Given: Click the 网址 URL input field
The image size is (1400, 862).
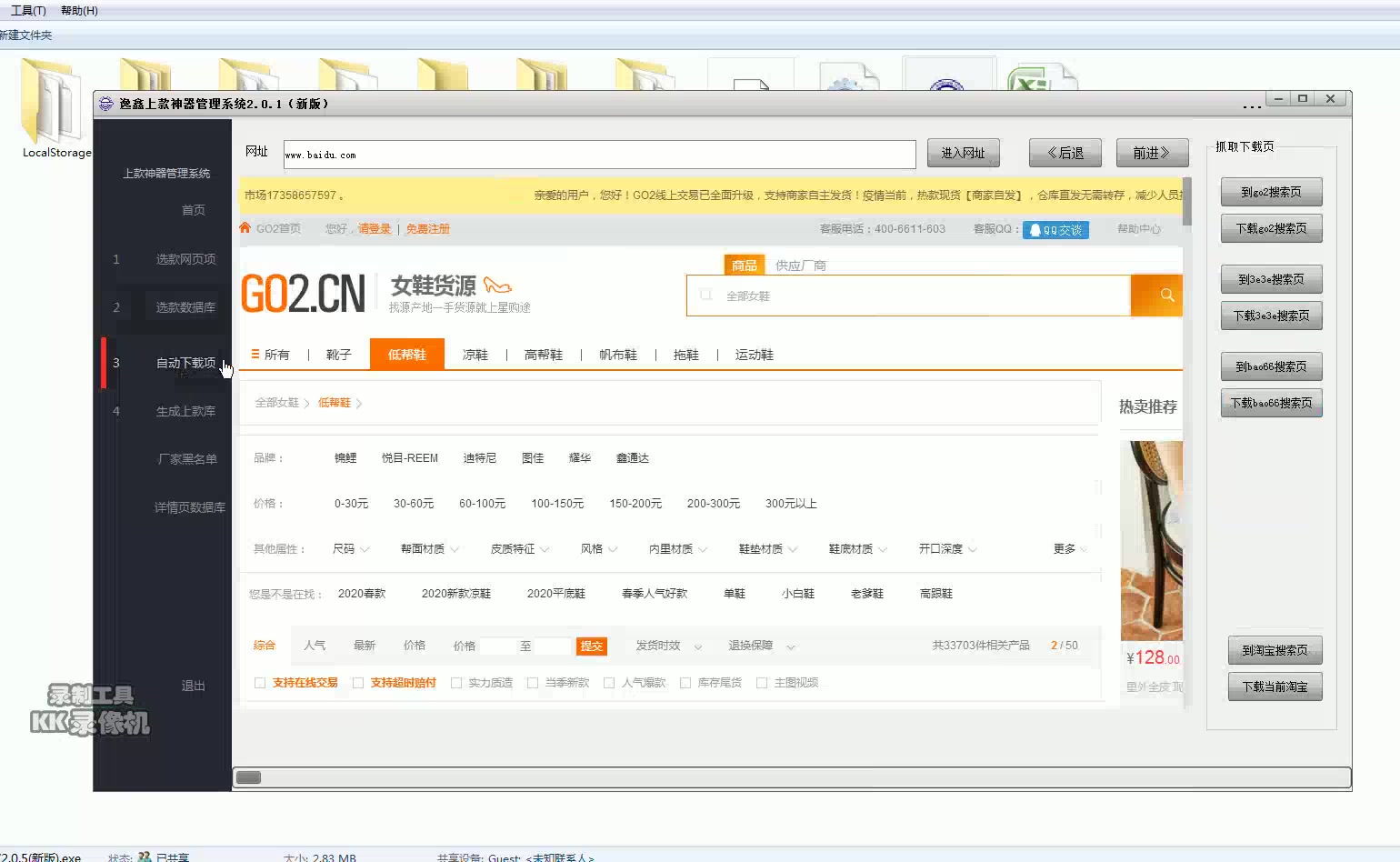Looking at the screenshot, I should (x=599, y=155).
